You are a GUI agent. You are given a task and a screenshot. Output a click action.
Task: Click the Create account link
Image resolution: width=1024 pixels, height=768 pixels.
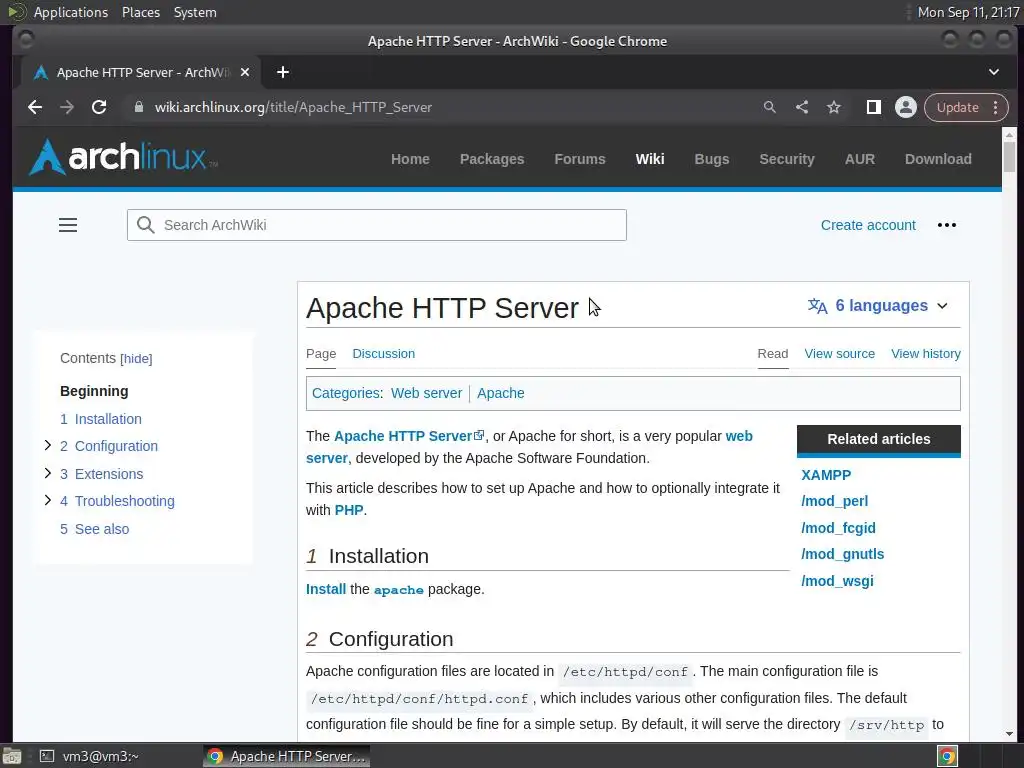[868, 225]
